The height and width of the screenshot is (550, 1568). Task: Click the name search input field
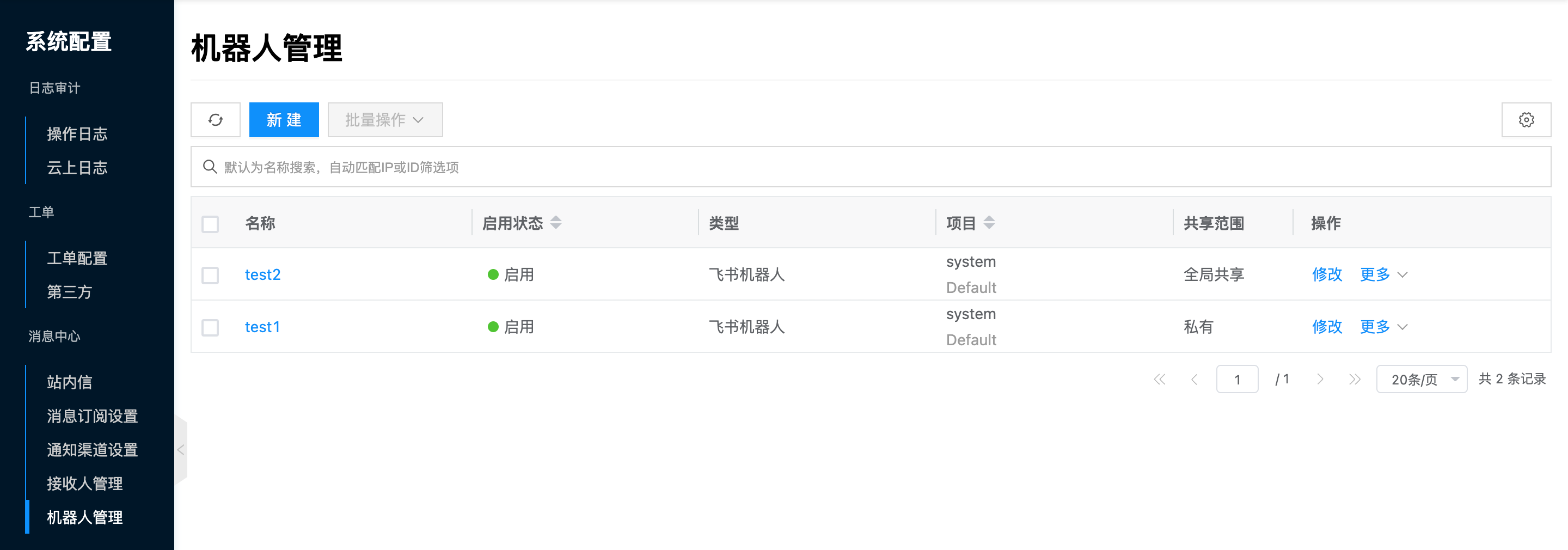click(871, 167)
